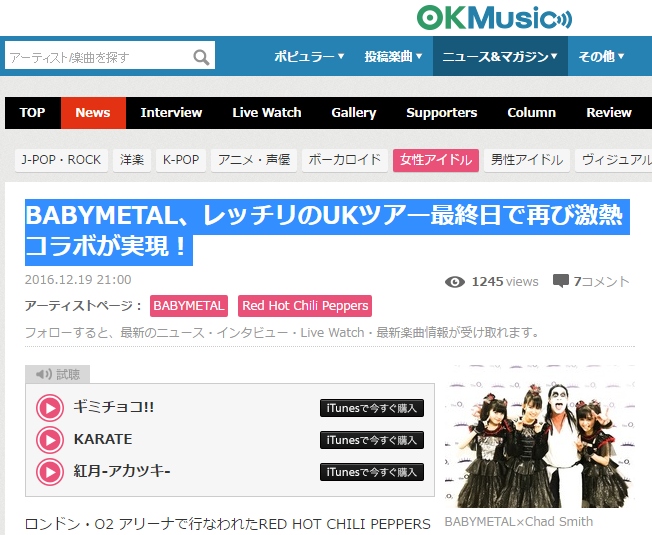Switch to the Supporters tab

pyautogui.click(x=442, y=113)
